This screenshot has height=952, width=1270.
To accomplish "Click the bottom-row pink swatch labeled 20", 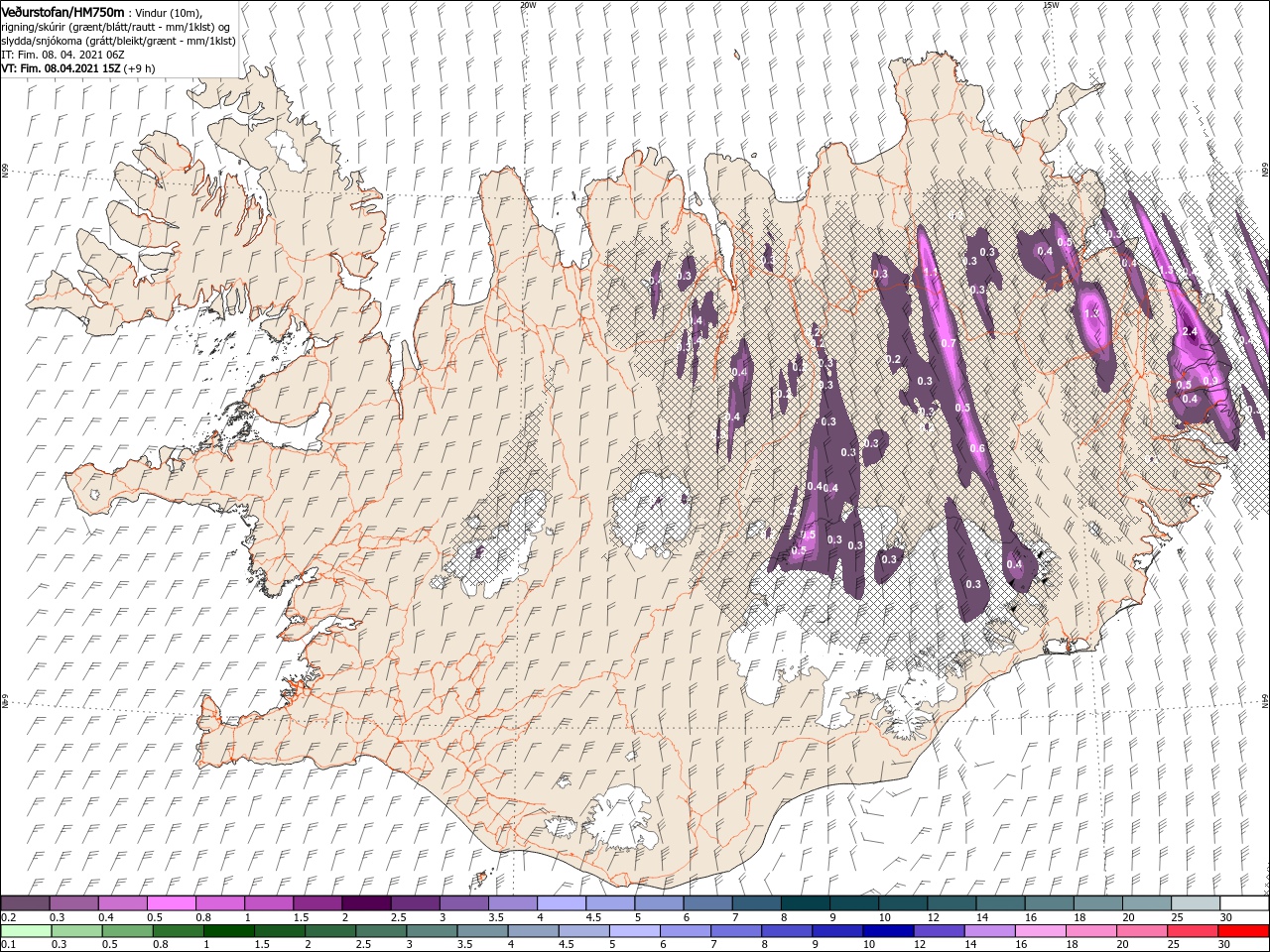I will (x=1141, y=931).
